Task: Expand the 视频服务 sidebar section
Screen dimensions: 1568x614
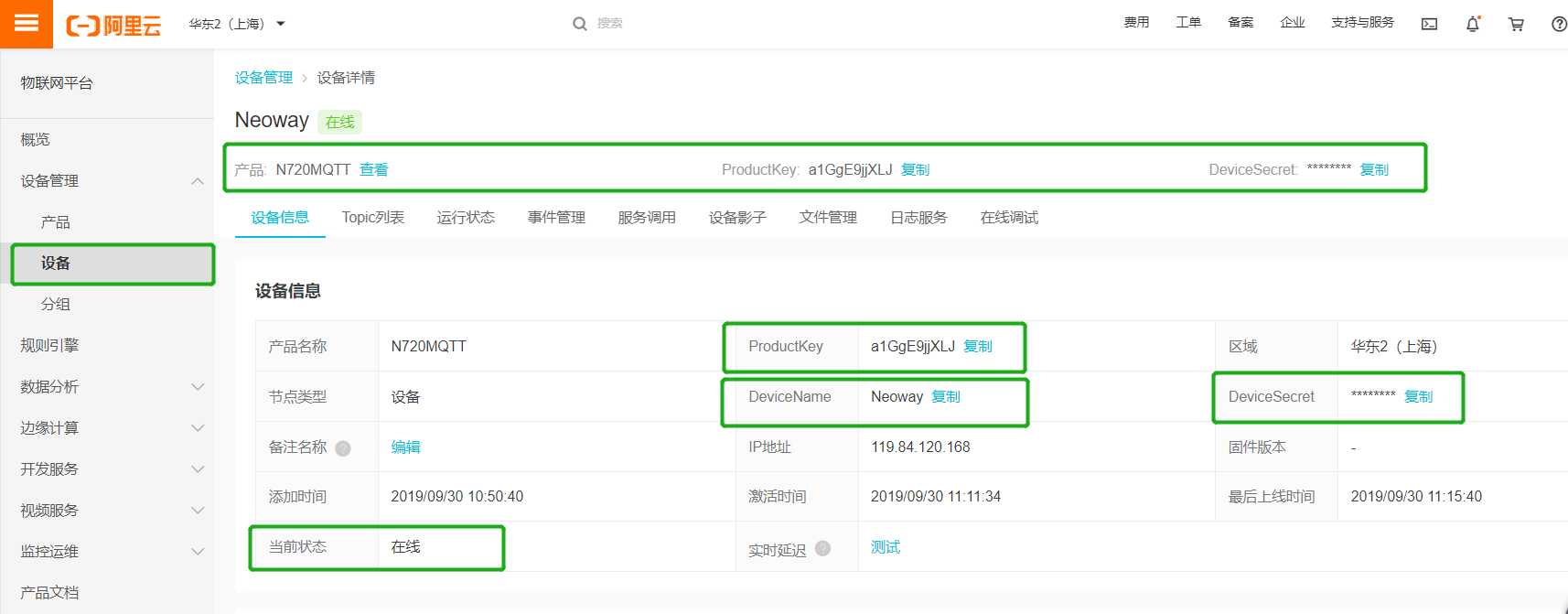Action: (198, 511)
